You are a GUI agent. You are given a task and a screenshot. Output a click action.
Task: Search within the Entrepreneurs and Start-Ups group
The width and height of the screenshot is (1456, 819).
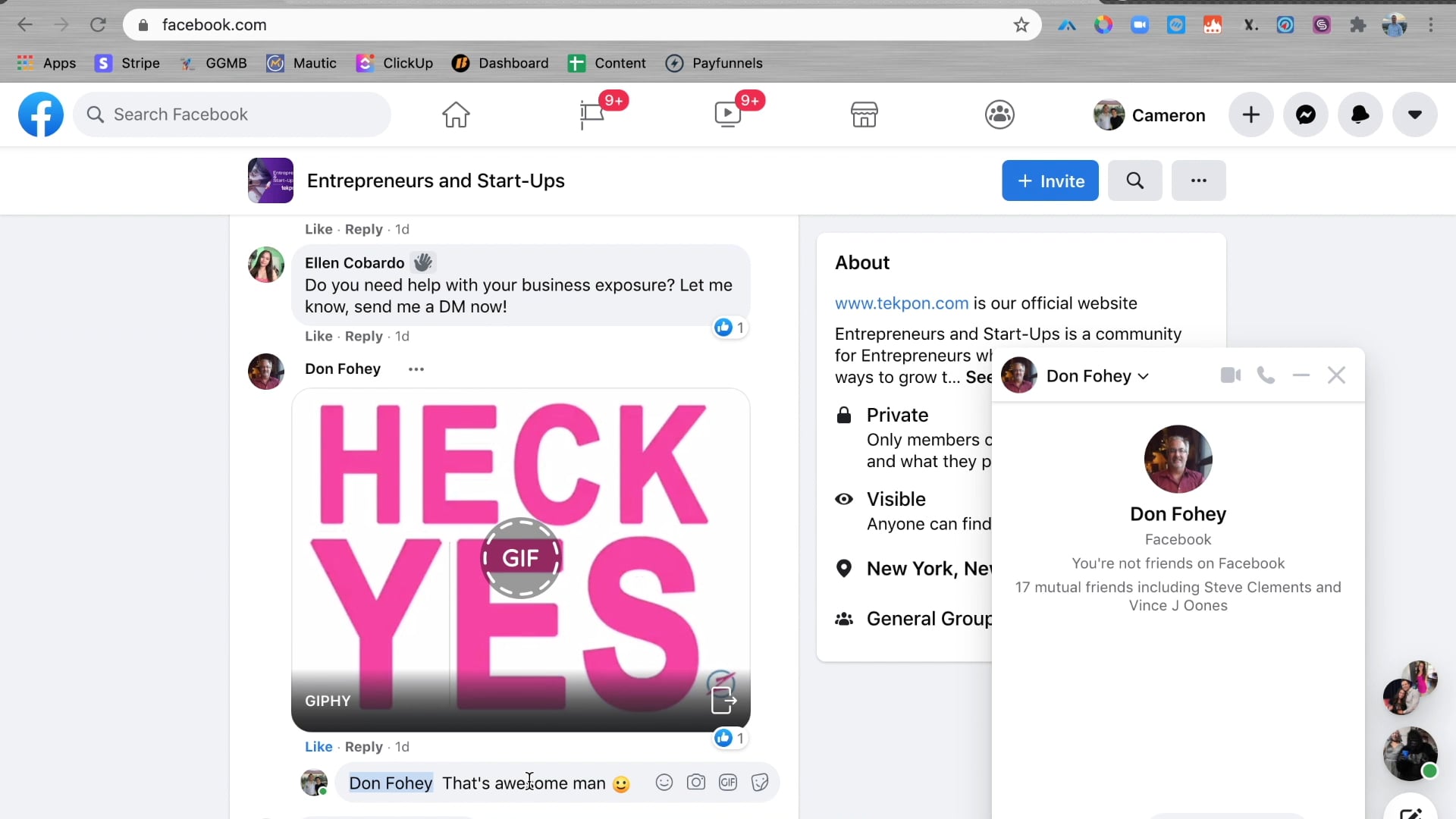pyautogui.click(x=1135, y=180)
